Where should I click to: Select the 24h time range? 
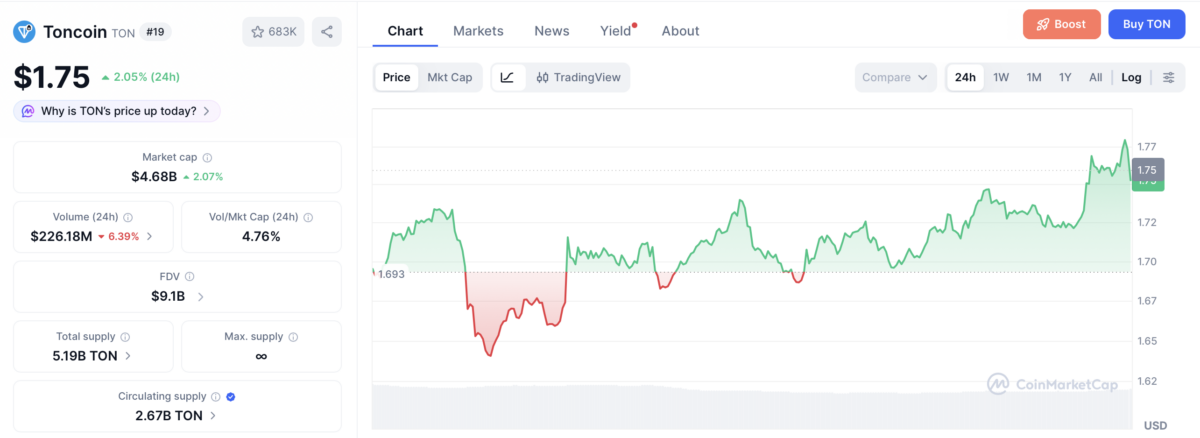click(965, 77)
